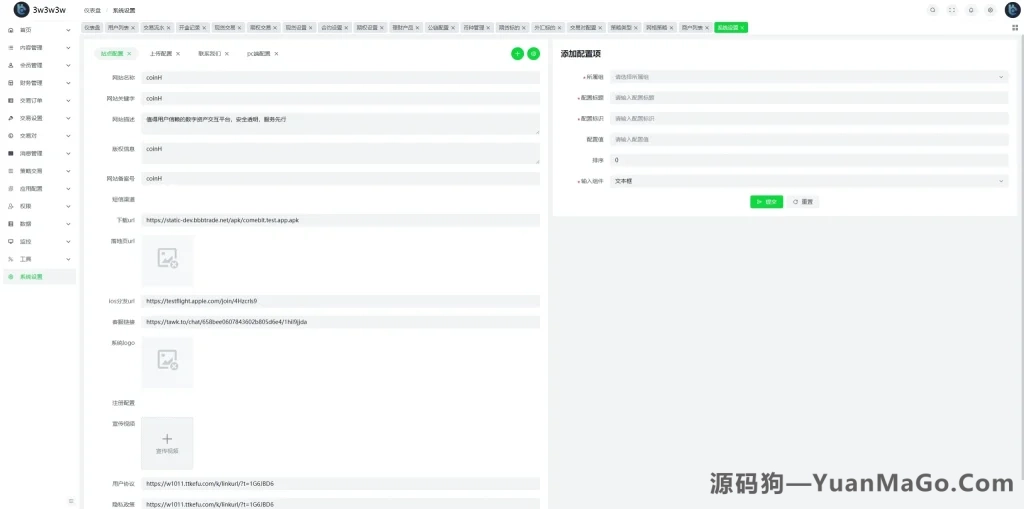The height and width of the screenshot is (509, 1024).
Task: Expand the 交易设置 sidebar chevron
Action: 69,118
